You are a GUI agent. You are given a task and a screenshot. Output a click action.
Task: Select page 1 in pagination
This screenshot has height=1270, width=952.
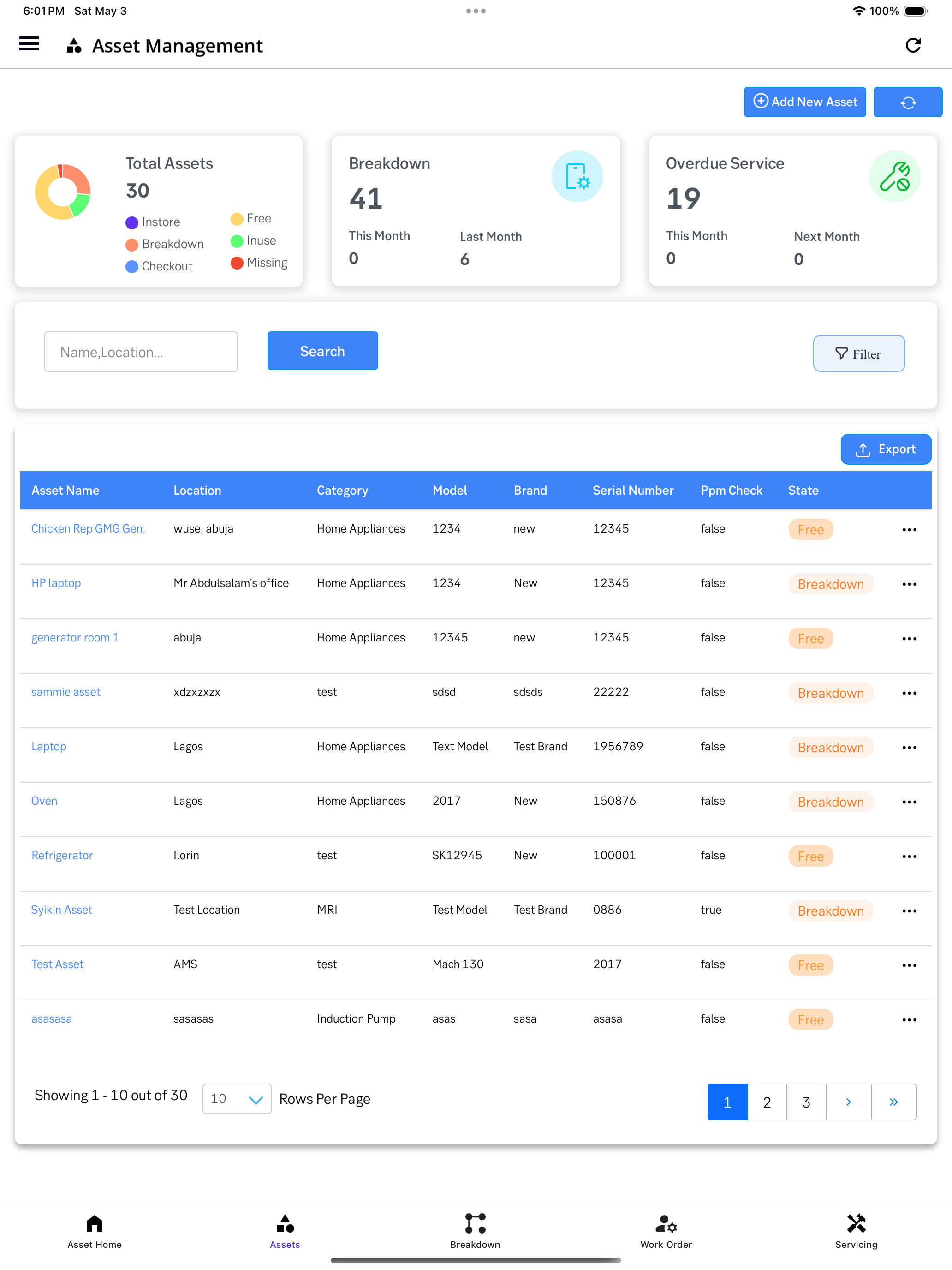tap(728, 1102)
